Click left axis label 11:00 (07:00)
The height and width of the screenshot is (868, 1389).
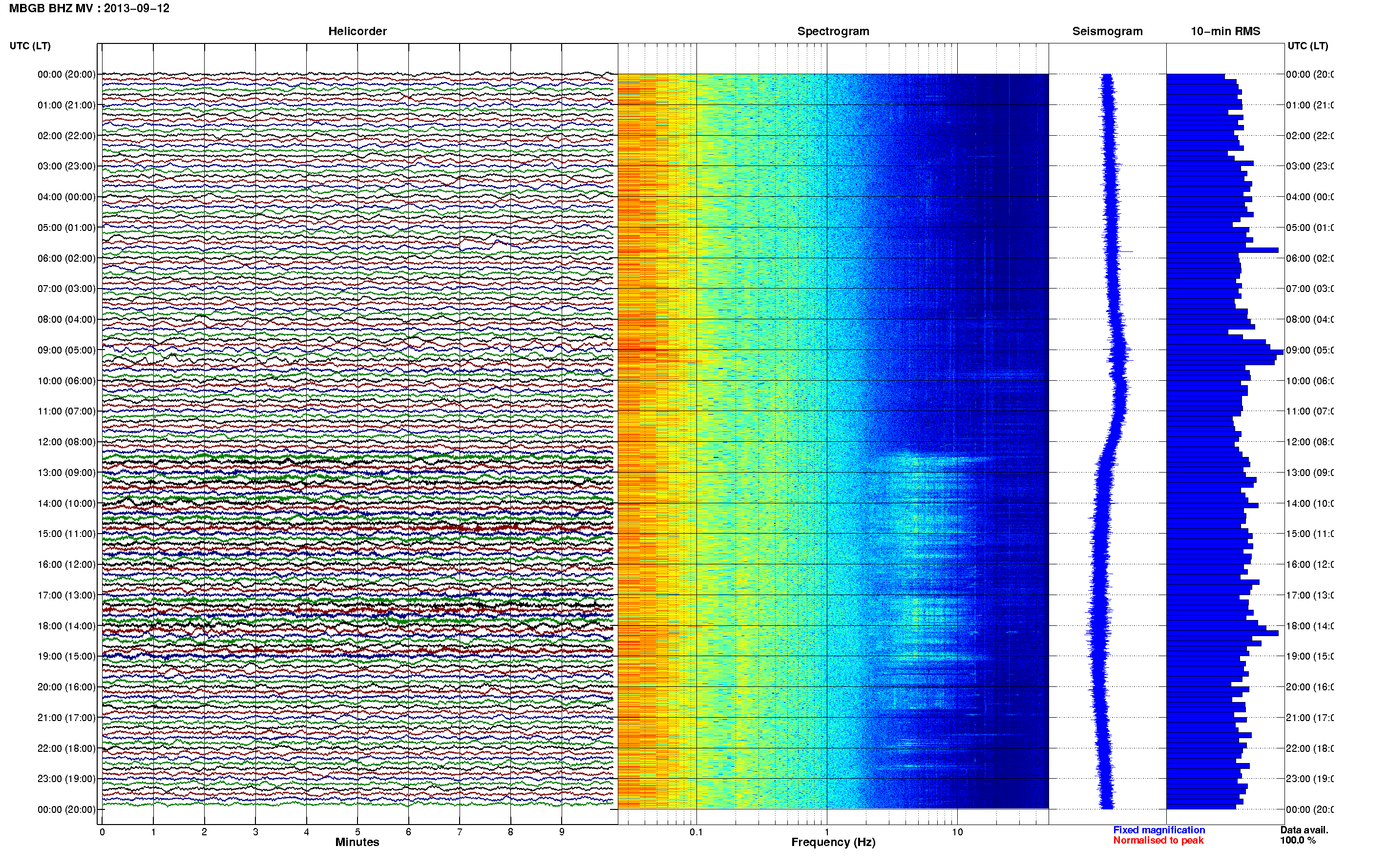(x=66, y=411)
